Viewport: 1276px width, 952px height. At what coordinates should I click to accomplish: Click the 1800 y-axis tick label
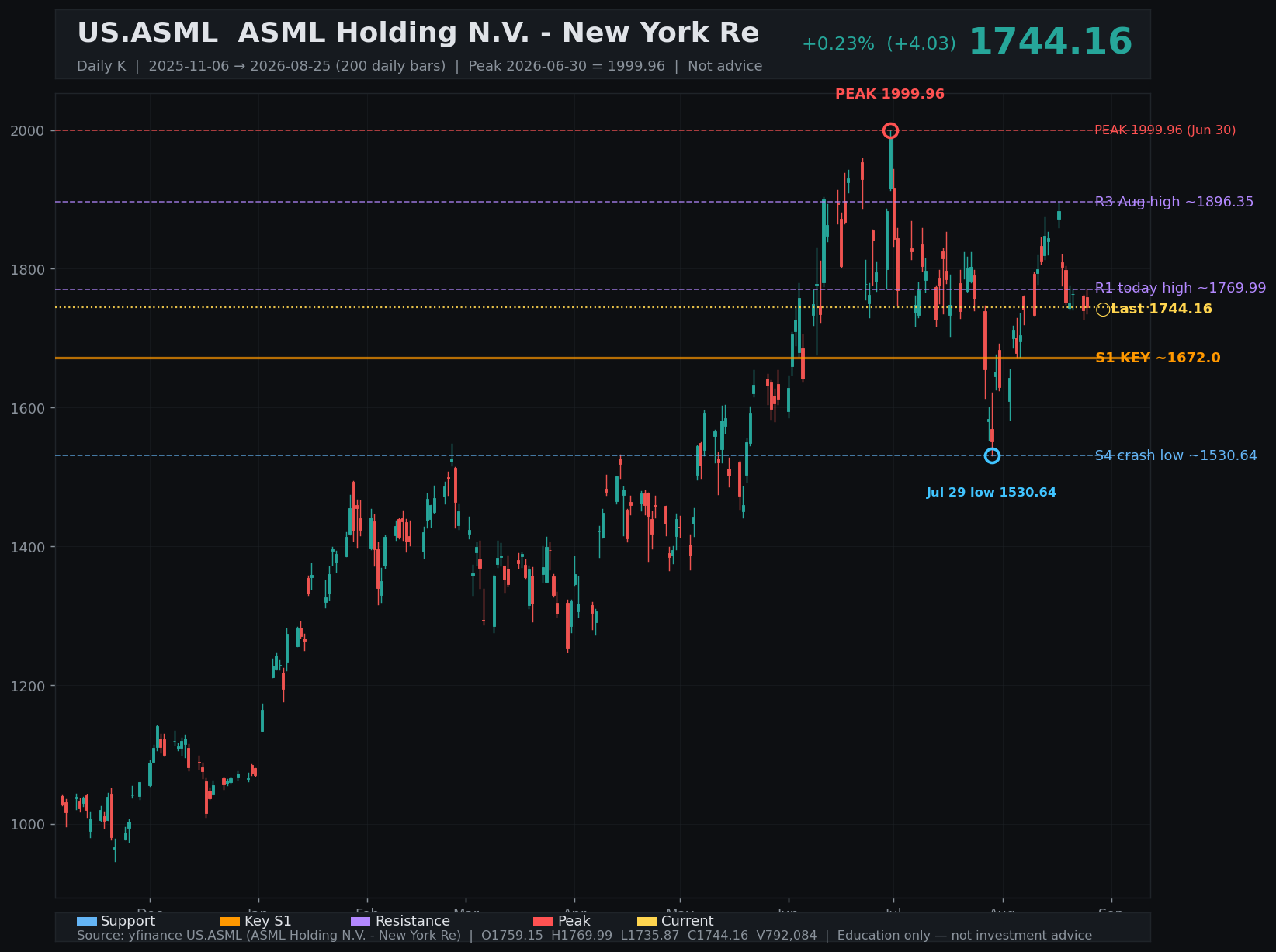pos(28,269)
